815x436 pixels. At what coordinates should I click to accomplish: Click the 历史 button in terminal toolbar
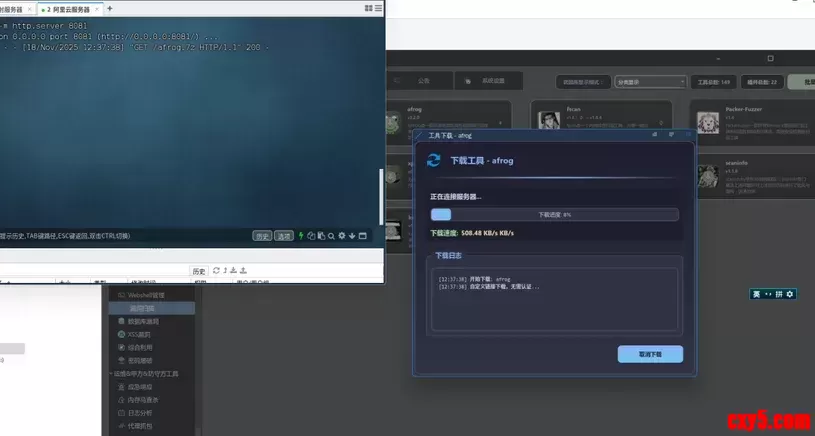262,236
